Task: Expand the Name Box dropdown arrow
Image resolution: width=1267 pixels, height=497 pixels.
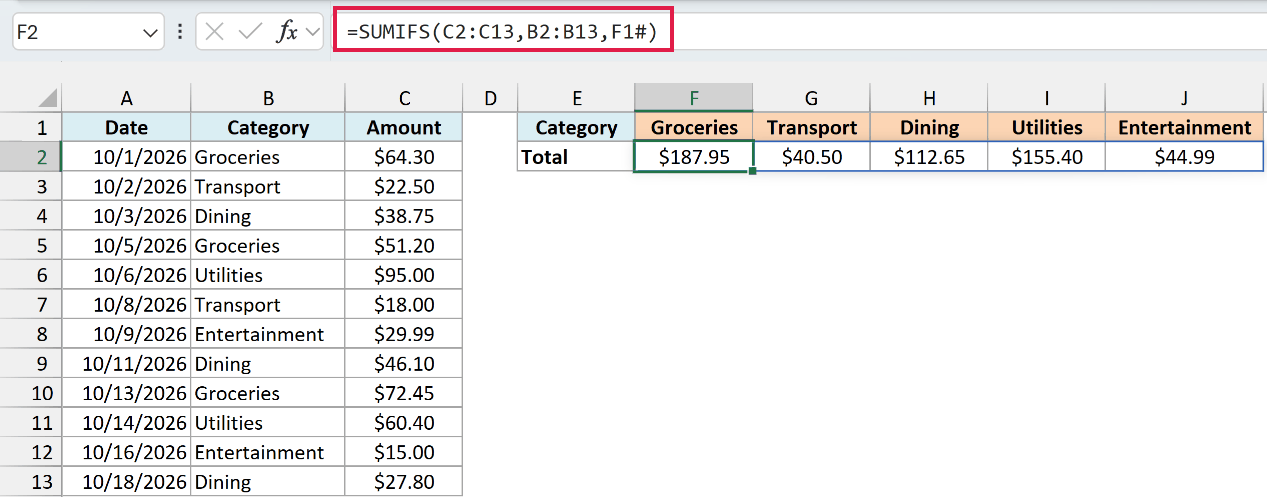Action: pyautogui.click(x=151, y=32)
